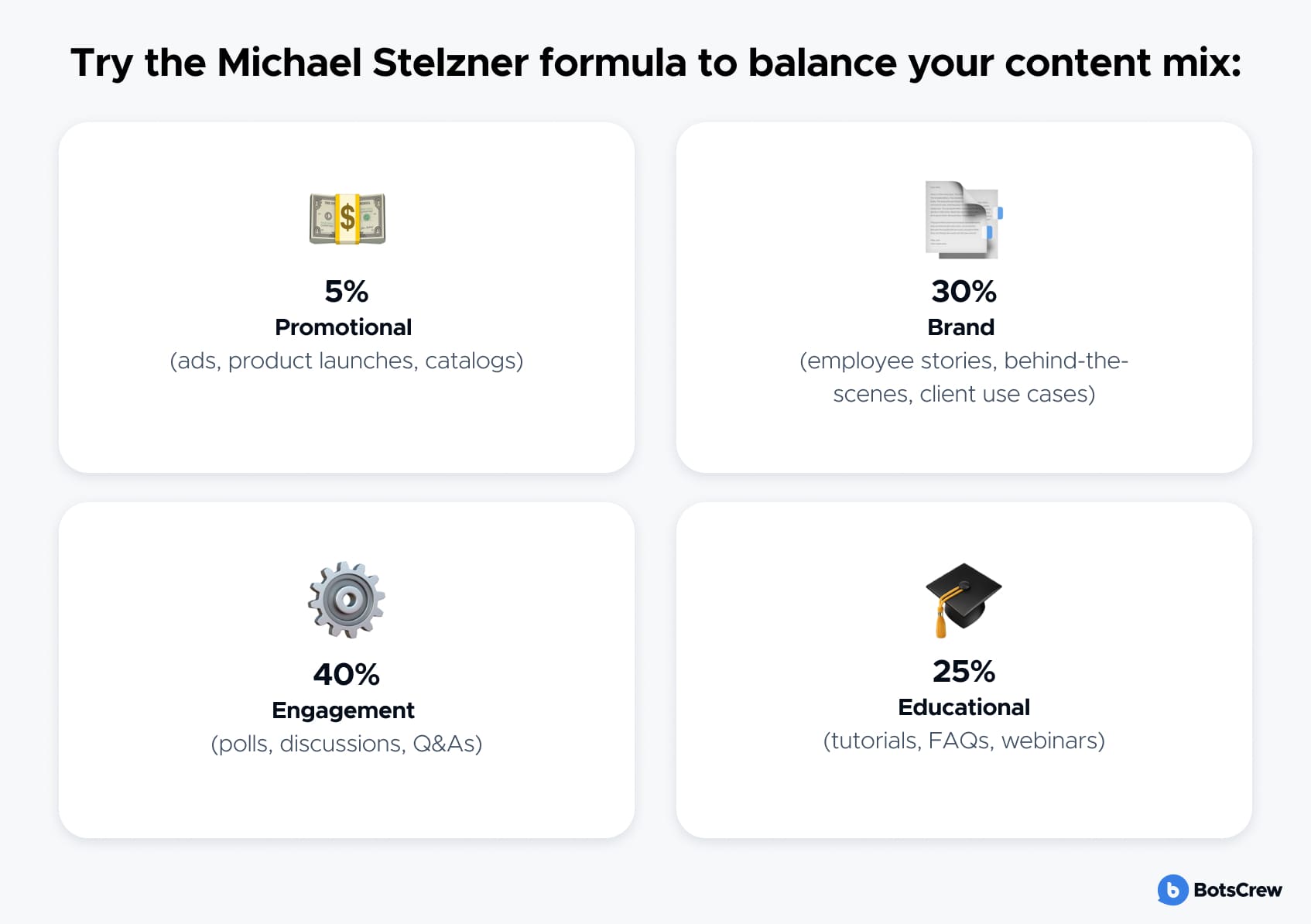Click the 5% figure
1311x924 pixels.
346,292
